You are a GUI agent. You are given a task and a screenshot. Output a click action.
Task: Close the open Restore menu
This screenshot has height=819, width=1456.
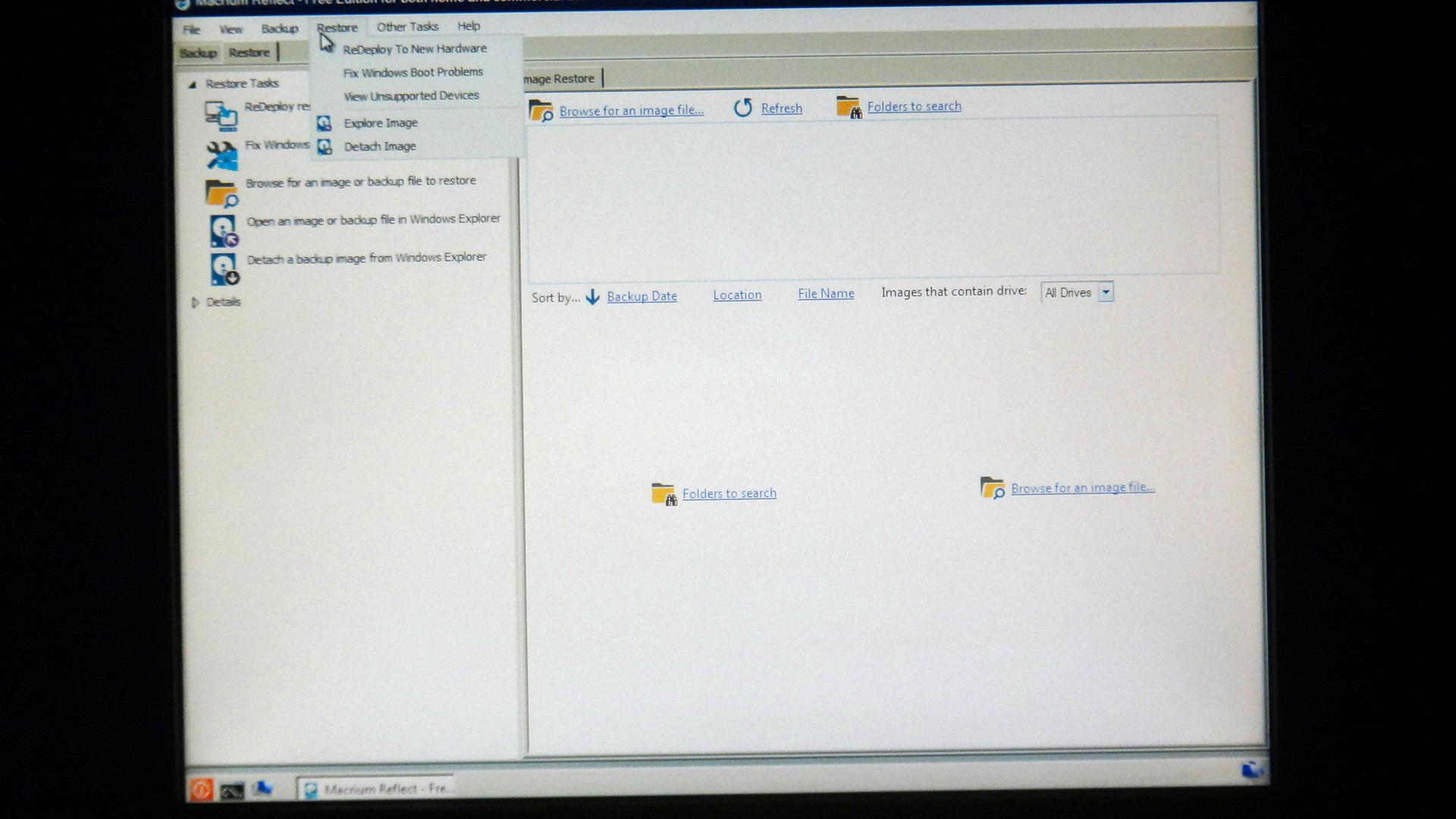(337, 27)
